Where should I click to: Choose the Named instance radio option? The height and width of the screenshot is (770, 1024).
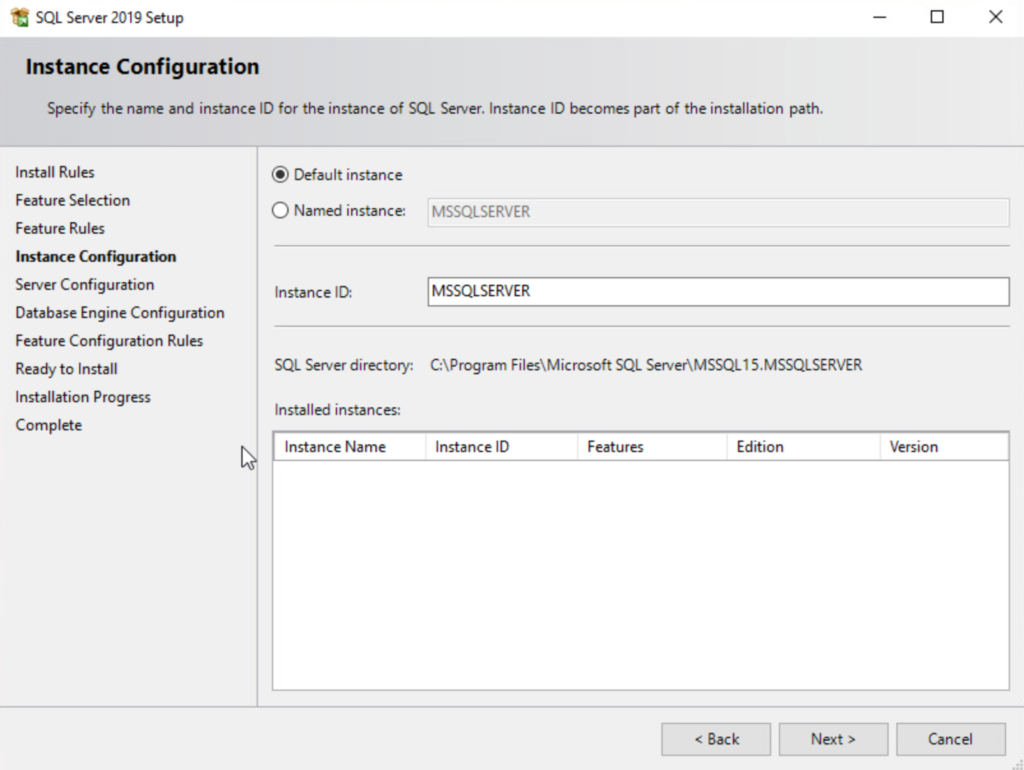(x=281, y=211)
